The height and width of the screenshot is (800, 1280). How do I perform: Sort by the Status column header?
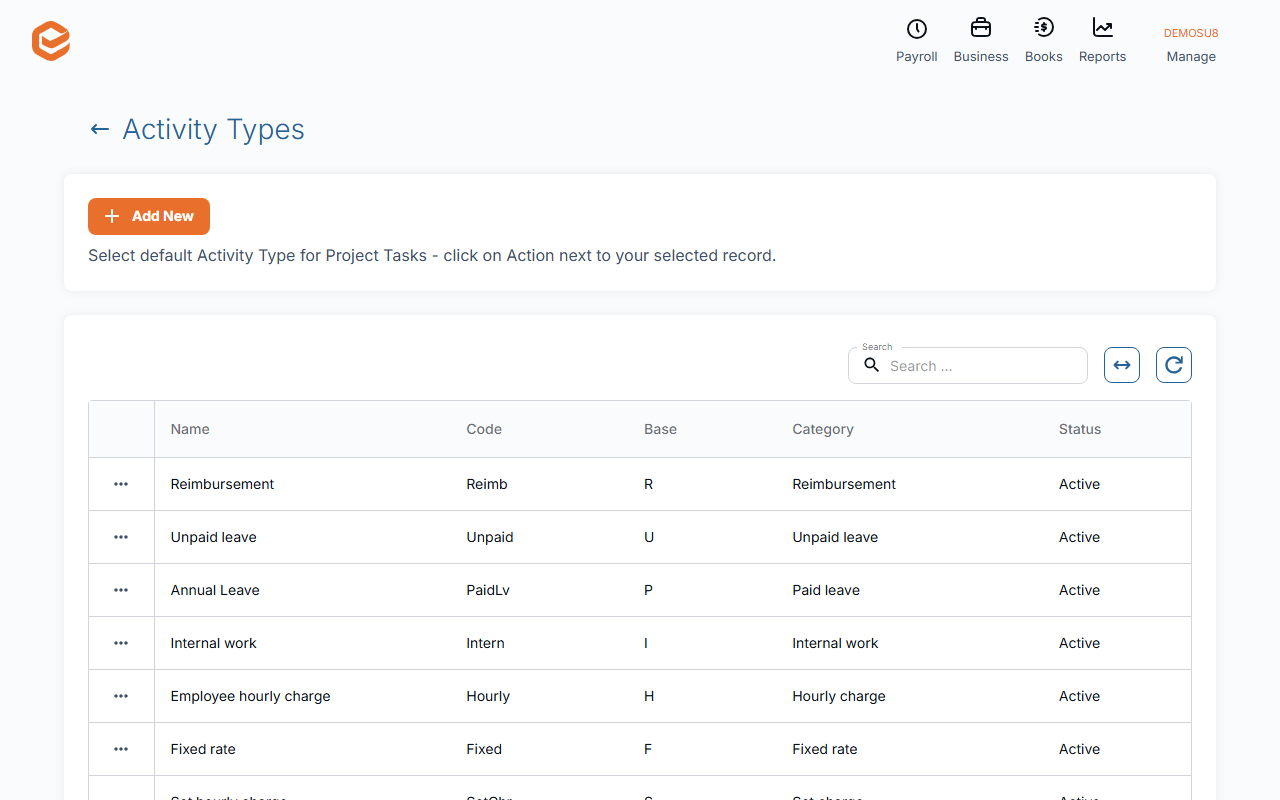(1080, 429)
